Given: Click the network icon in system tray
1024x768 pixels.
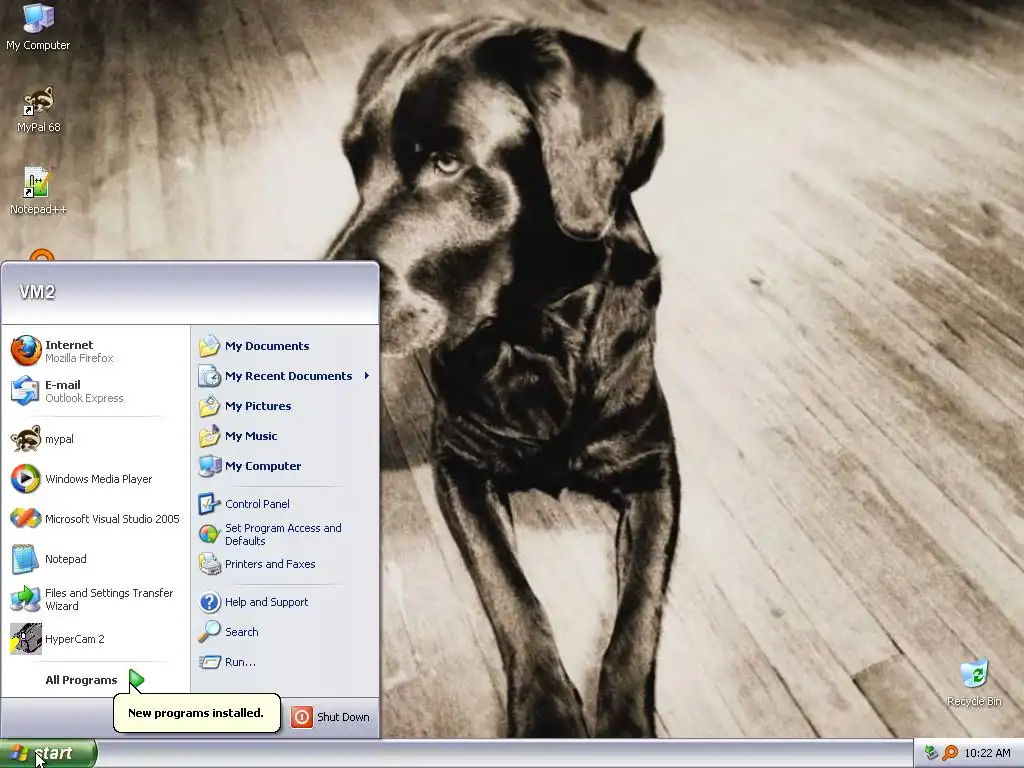Looking at the screenshot, I should [932, 753].
